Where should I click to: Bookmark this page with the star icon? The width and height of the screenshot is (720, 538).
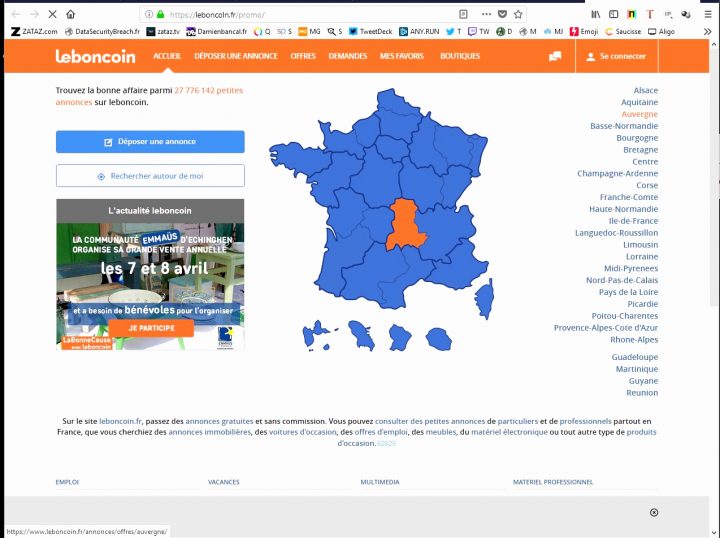pyautogui.click(x=518, y=15)
